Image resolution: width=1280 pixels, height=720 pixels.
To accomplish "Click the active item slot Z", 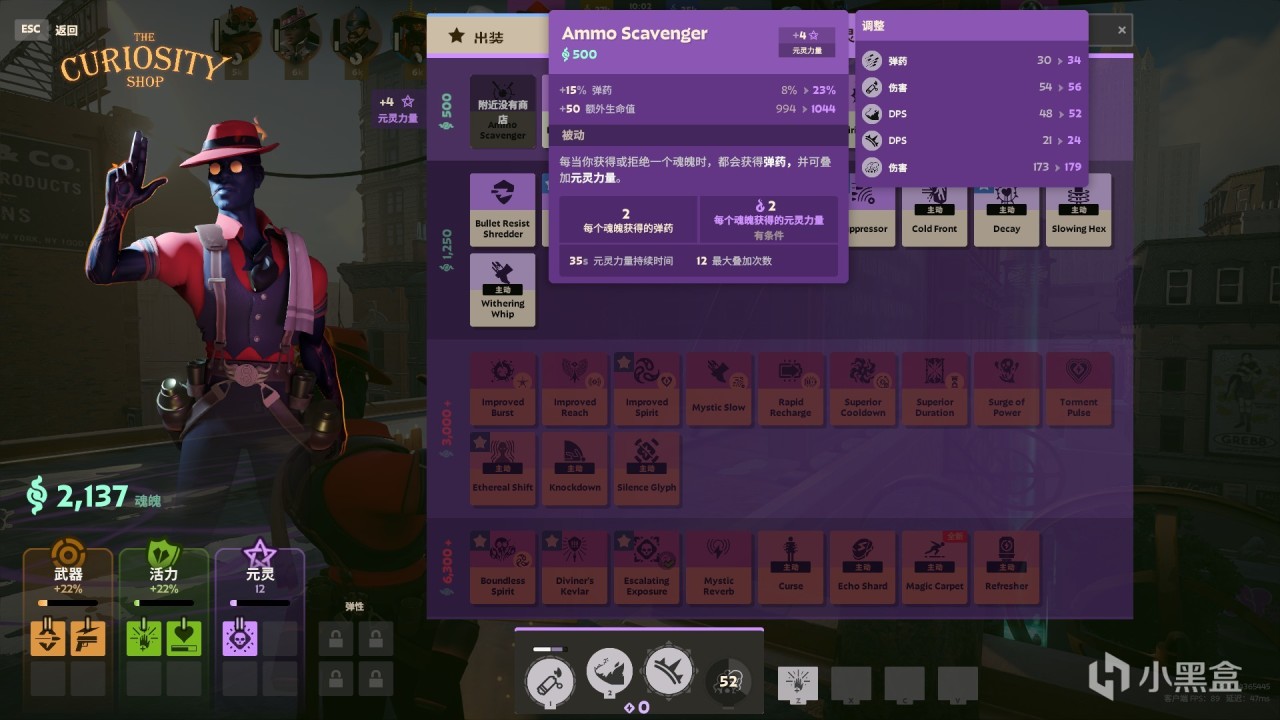I will pos(798,684).
